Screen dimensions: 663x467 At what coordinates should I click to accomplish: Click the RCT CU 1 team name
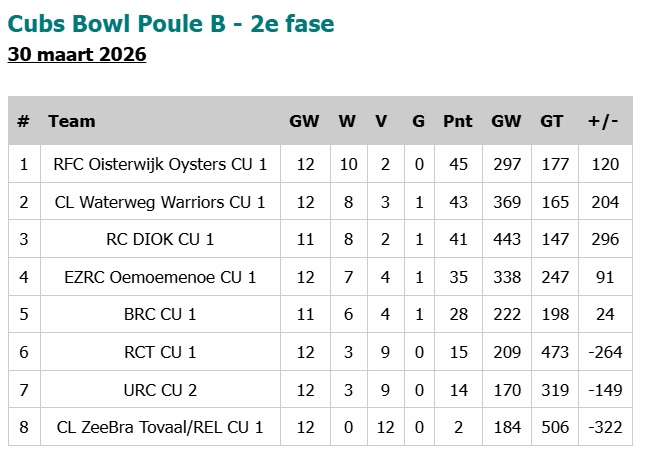160,352
